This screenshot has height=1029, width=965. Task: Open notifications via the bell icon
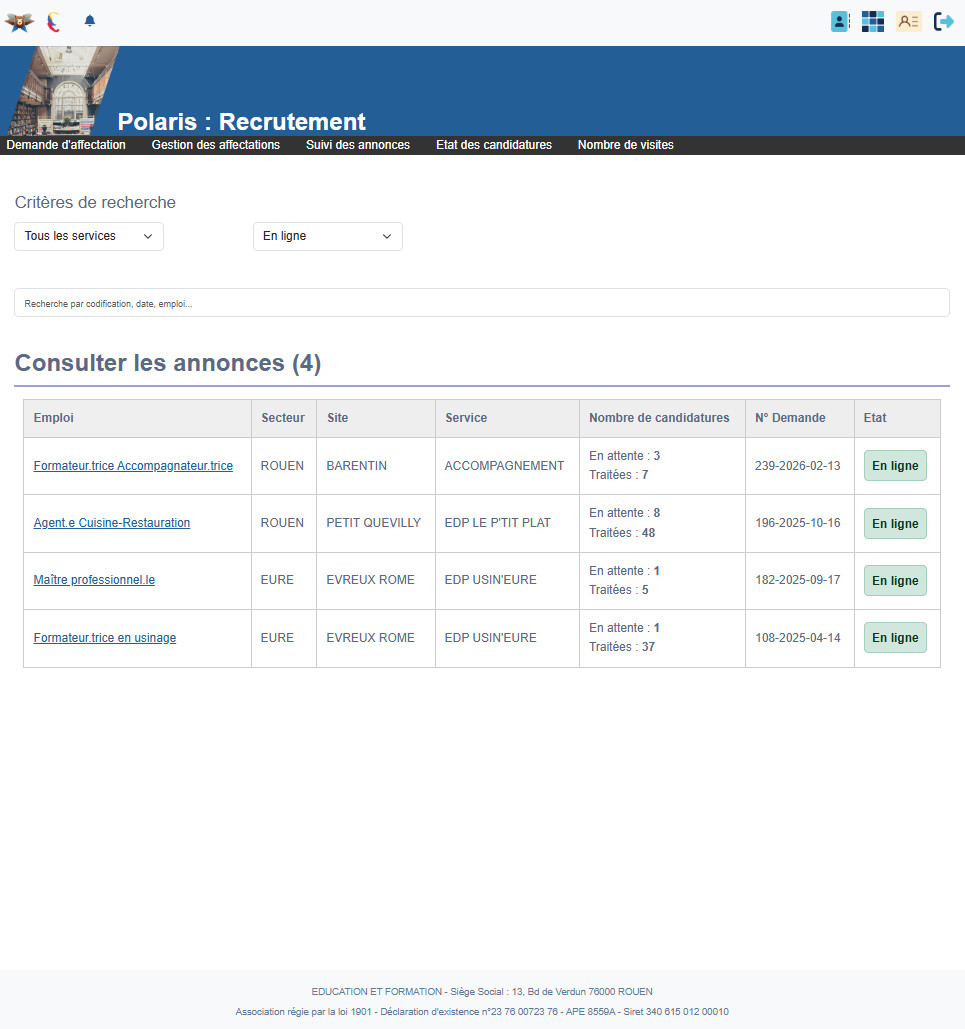pyautogui.click(x=90, y=21)
